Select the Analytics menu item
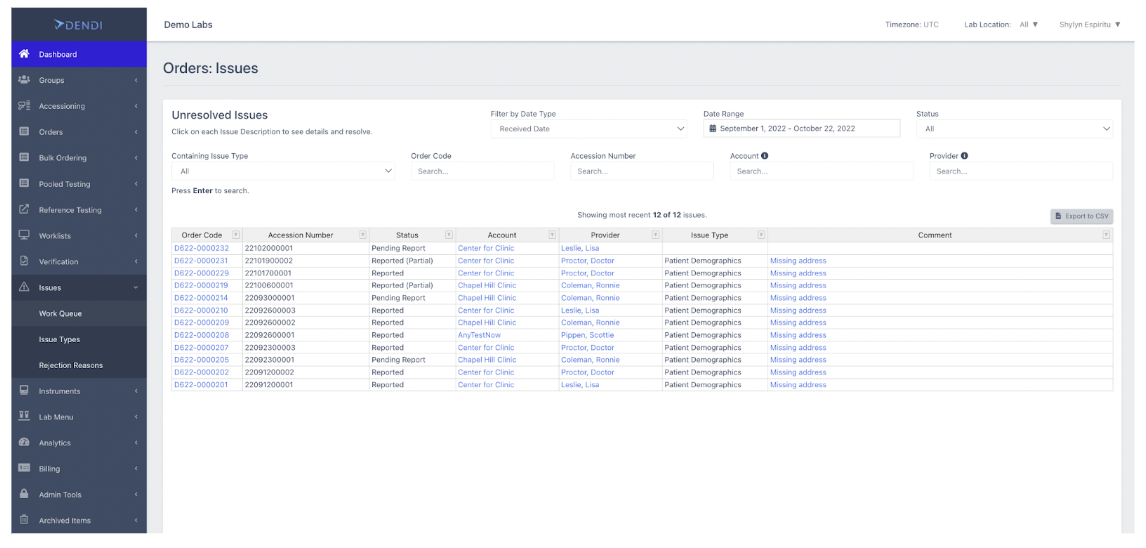 pyautogui.click(x=79, y=443)
